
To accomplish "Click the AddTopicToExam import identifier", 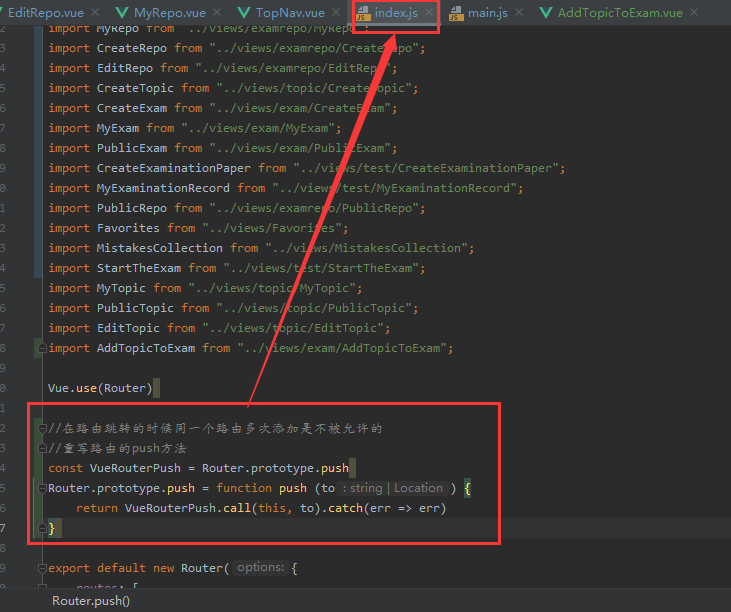I will point(145,348).
